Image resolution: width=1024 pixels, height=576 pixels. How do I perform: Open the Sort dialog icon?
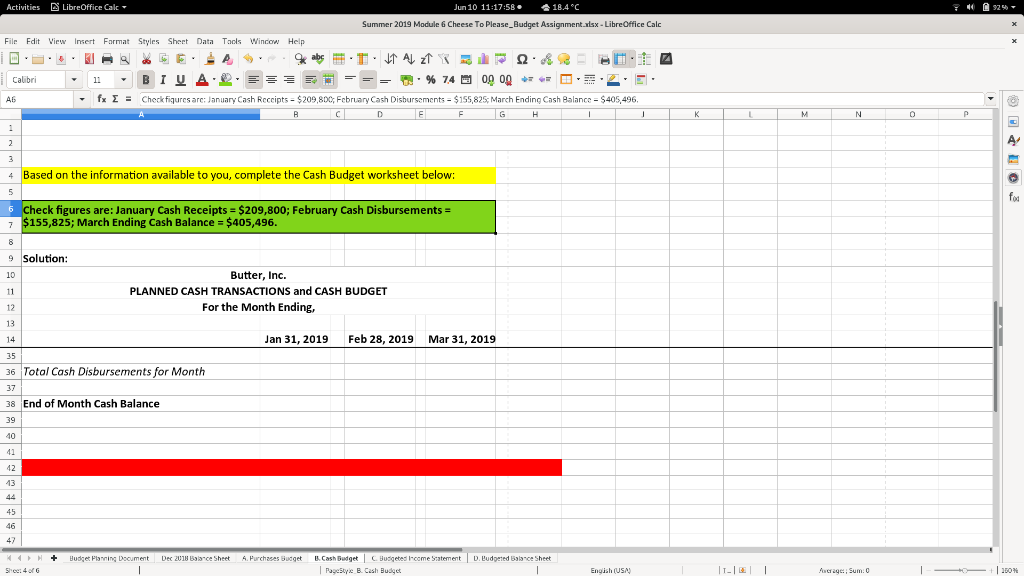click(x=391, y=59)
